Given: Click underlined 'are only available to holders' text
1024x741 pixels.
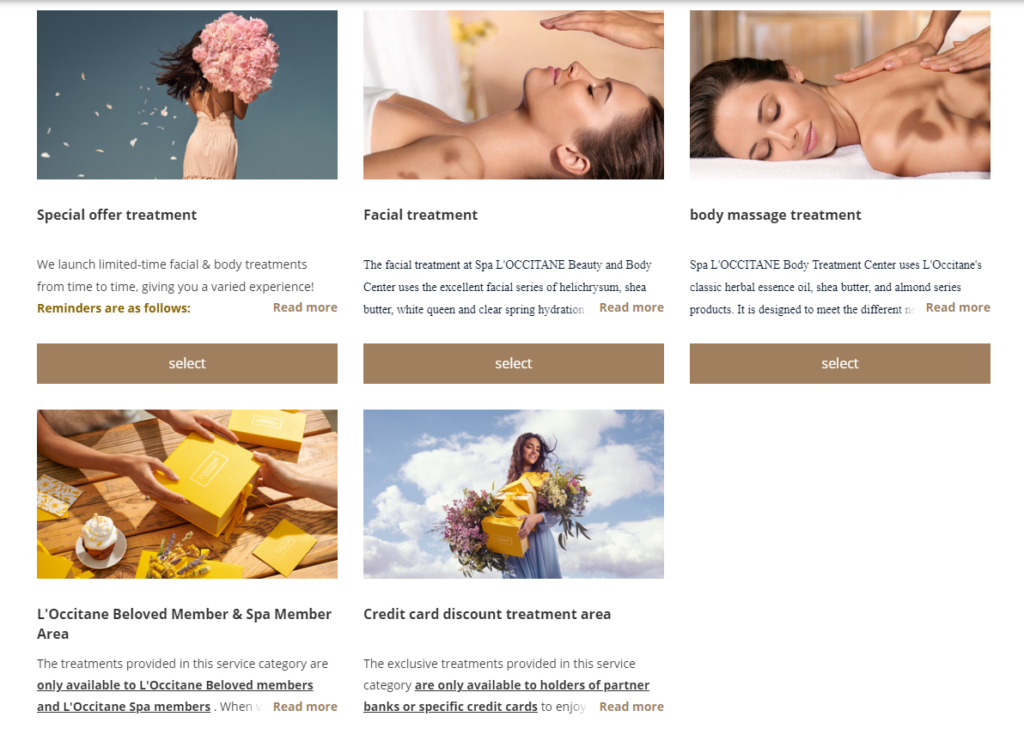Looking at the screenshot, I should [507, 685].
